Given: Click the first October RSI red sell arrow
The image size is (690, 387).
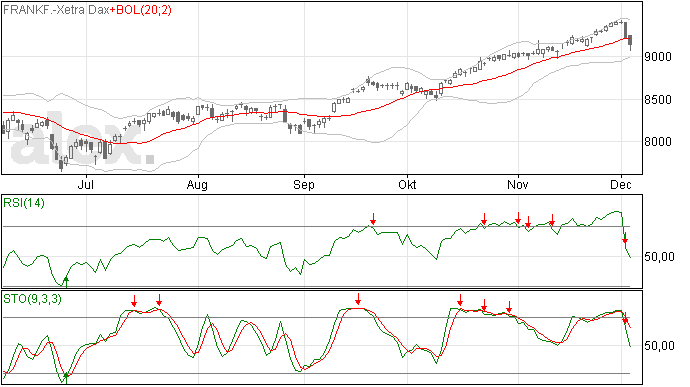Looking at the screenshot, I should pyautogui.click(x=484, y=219).
